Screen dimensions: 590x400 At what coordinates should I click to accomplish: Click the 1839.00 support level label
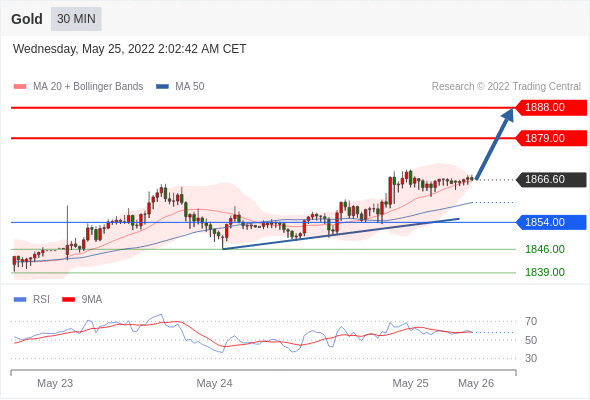point(545,272)
